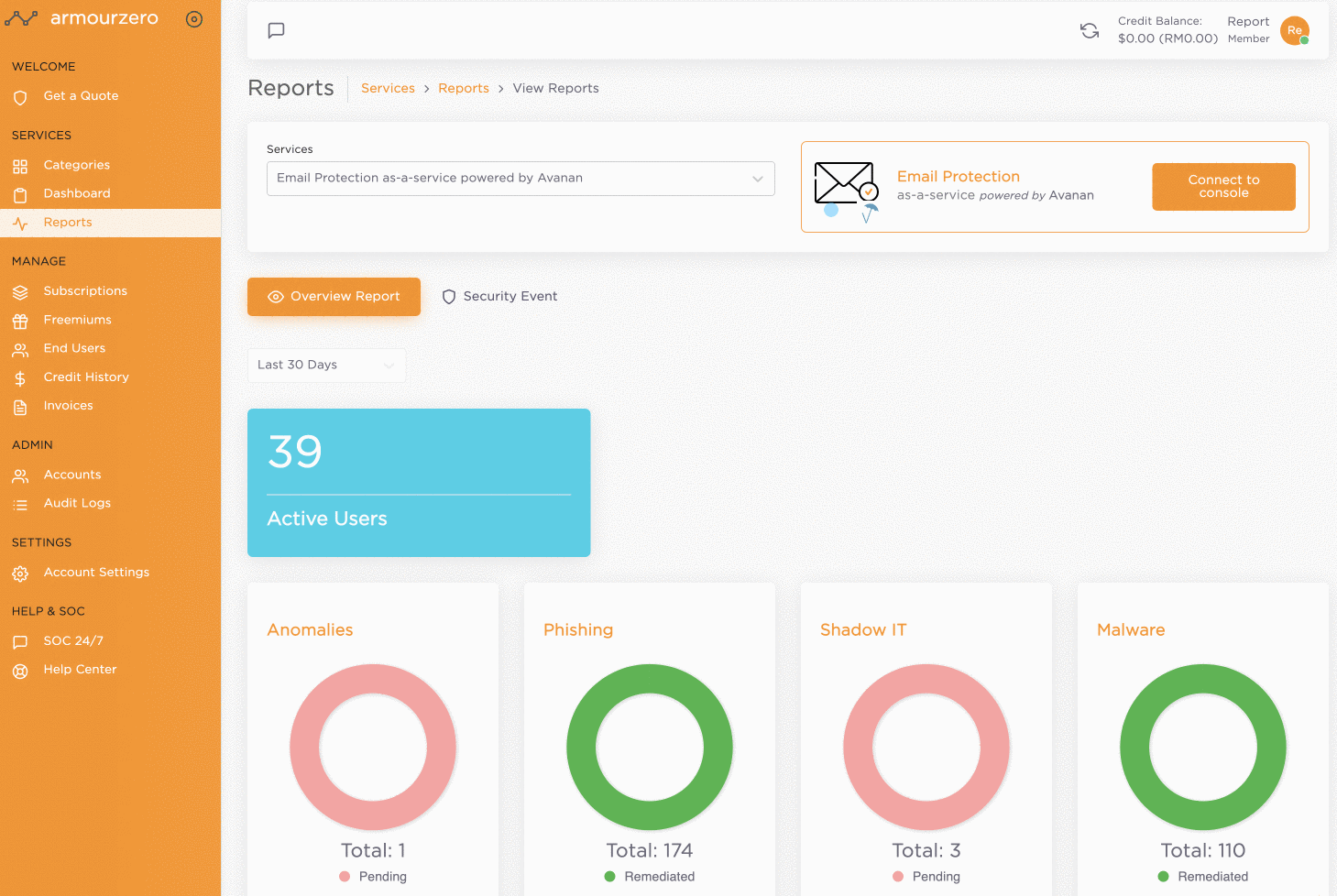Click the Report Member account name
1337x896 pixels.
[x=1248, y=29]
